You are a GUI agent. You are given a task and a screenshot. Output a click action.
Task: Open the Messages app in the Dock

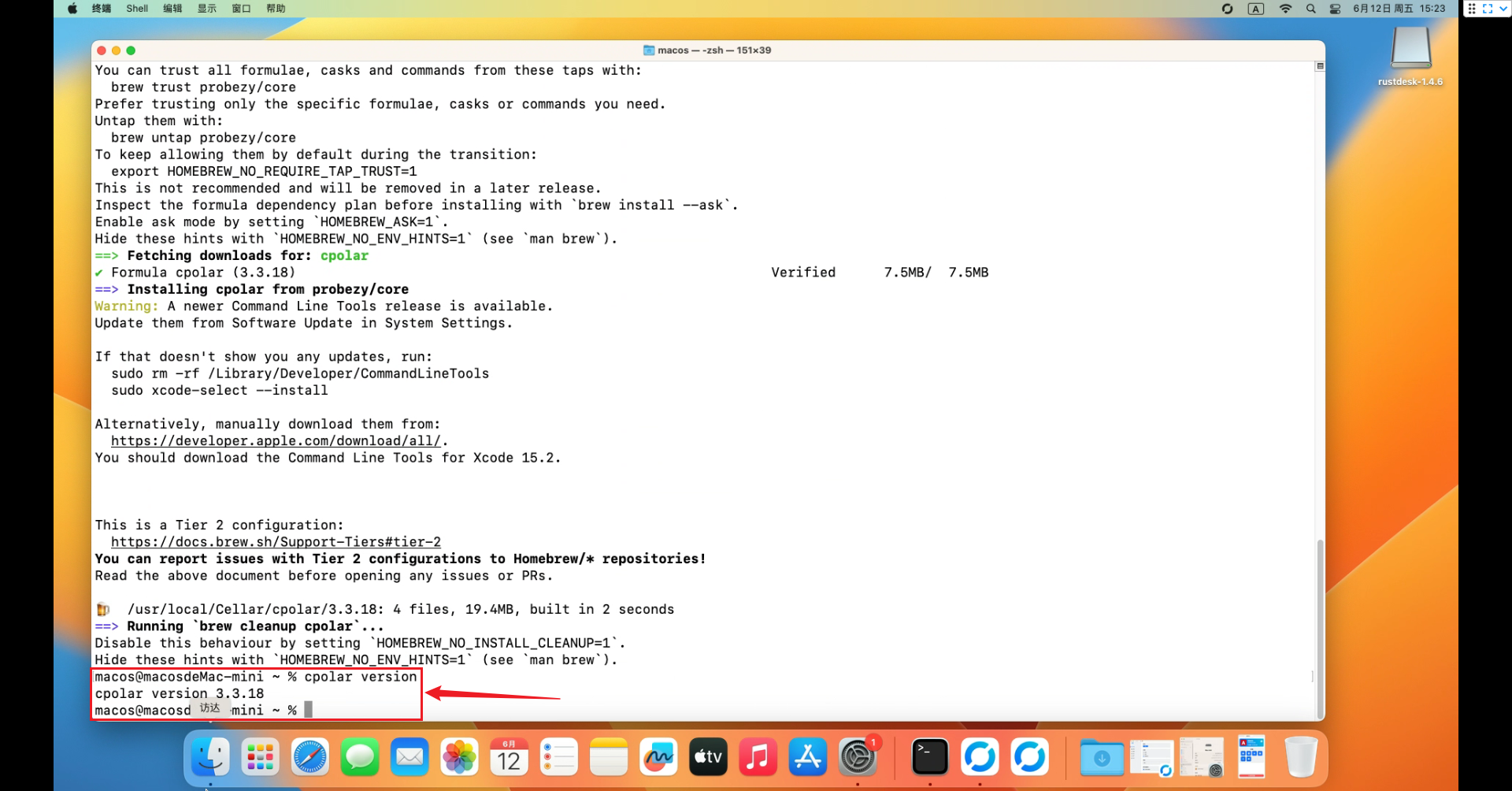(360, 757)
